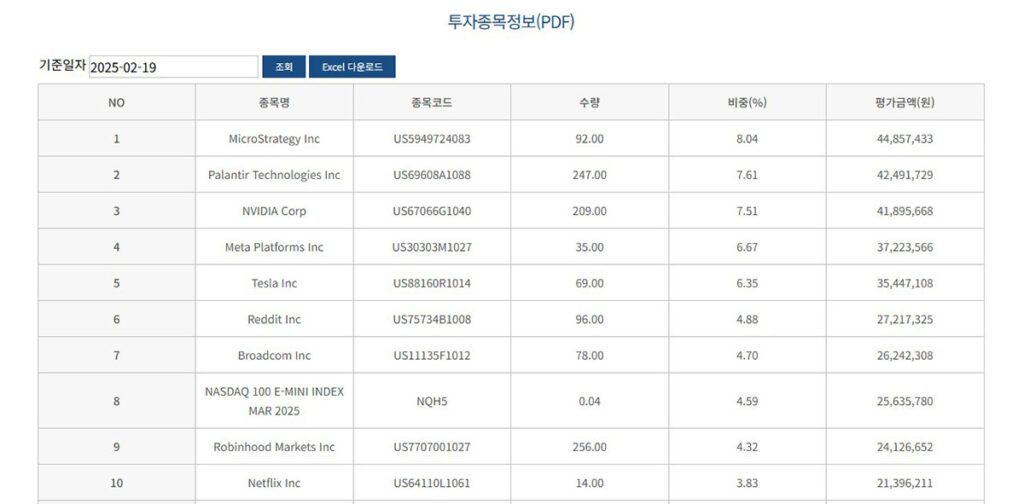Image resolution: width=1024 pixels, height=504 pixels.
Task: Click the NO column header
Action: (117, 102)
